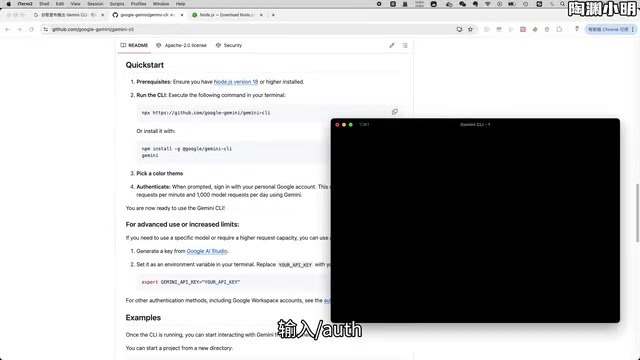
Task: Open the Chrome extensions puzzle icon
Action: click(559, 29)
